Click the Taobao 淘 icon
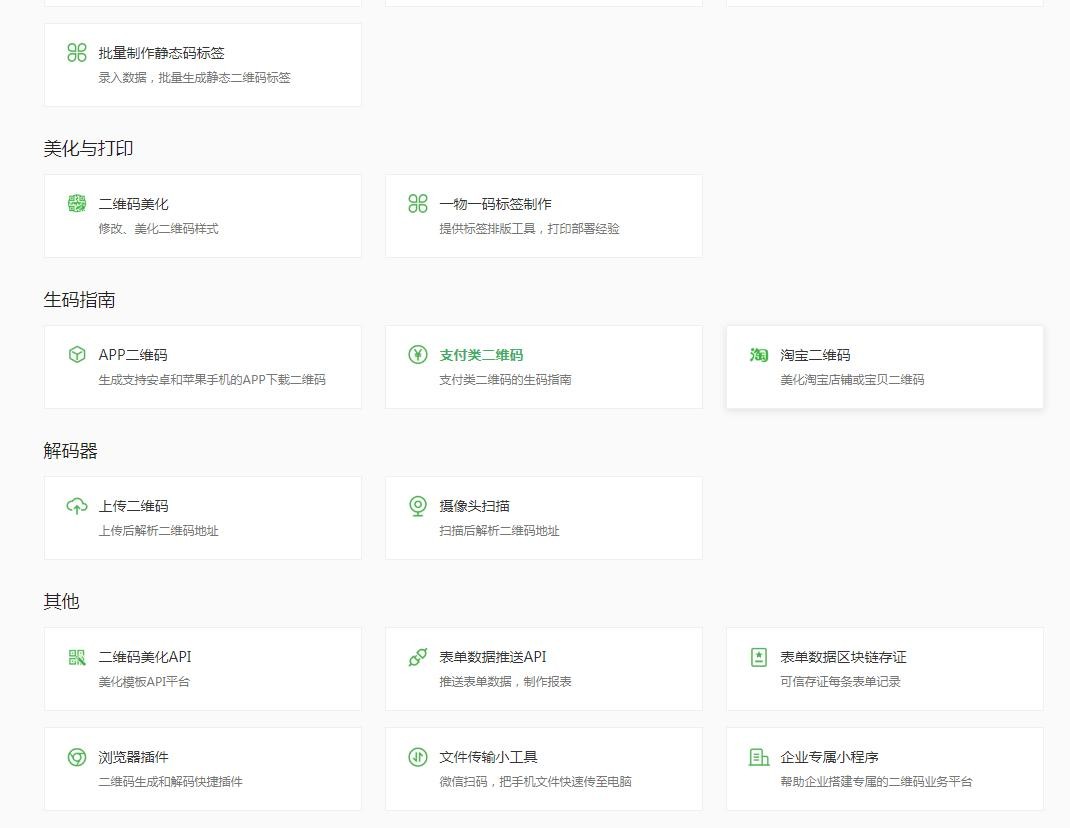The image size is (1070, 828). 759,355
